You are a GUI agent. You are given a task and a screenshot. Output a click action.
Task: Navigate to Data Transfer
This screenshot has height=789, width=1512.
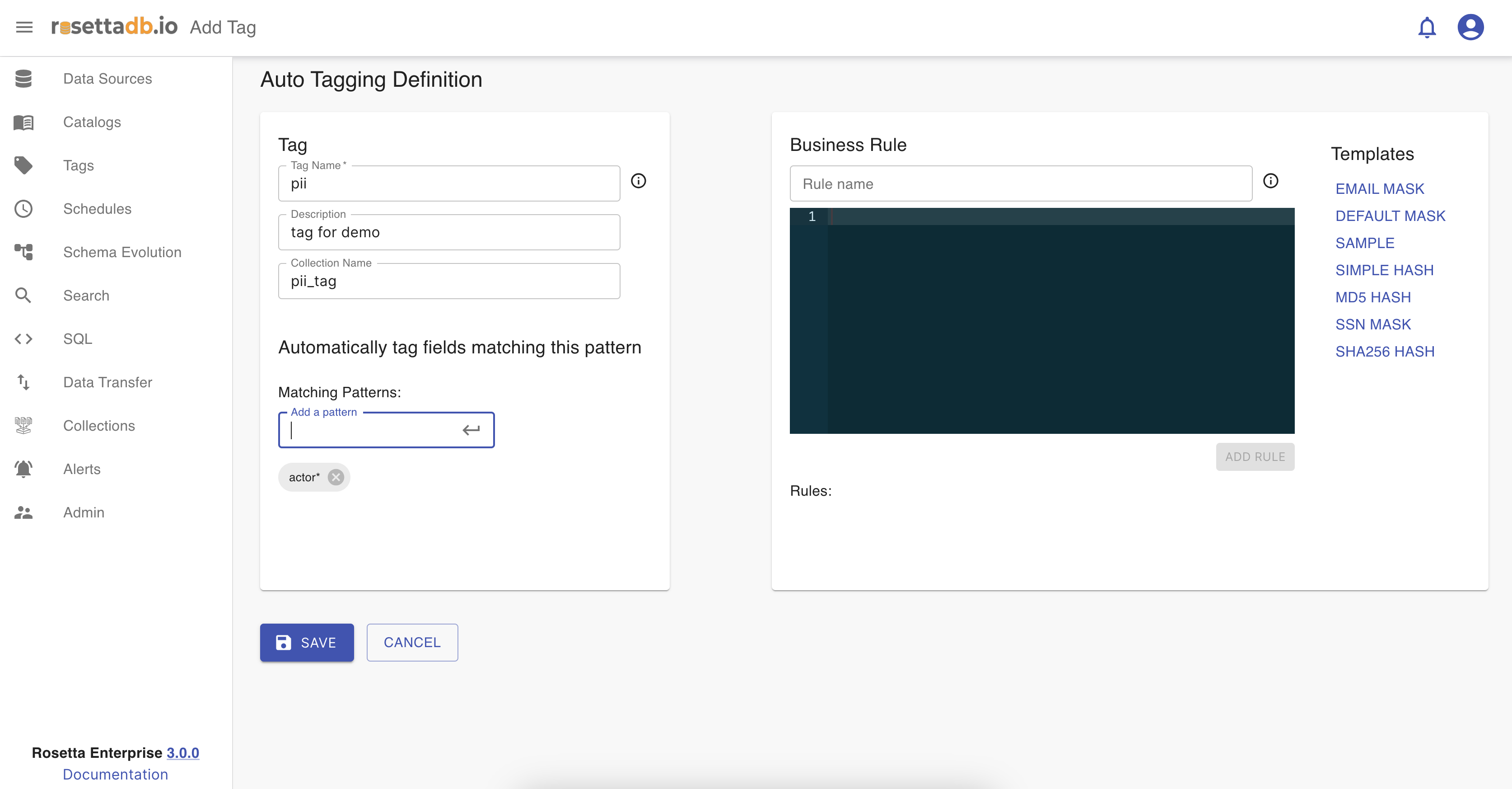click(107, 382)
